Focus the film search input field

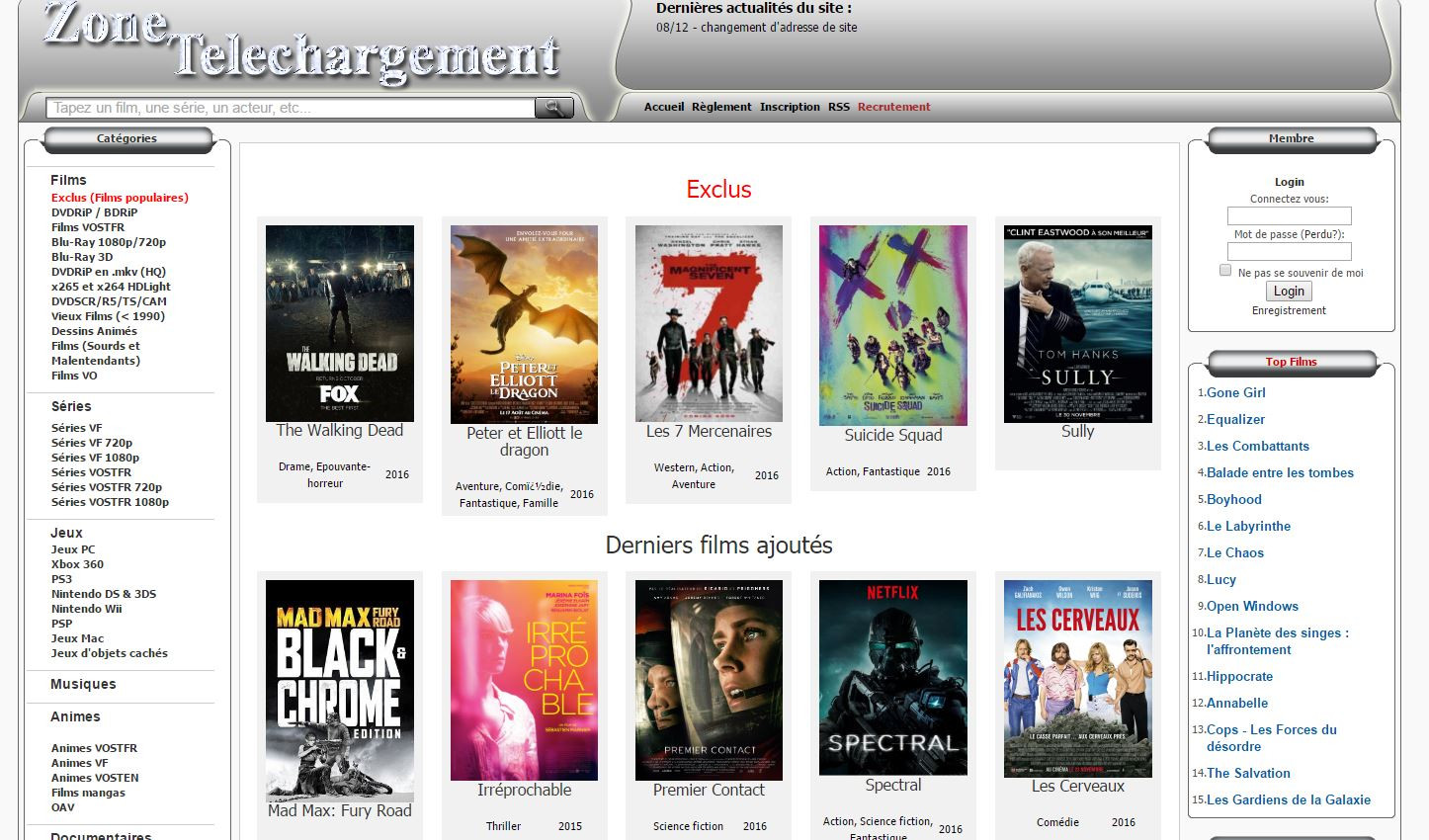click(291, 108)
